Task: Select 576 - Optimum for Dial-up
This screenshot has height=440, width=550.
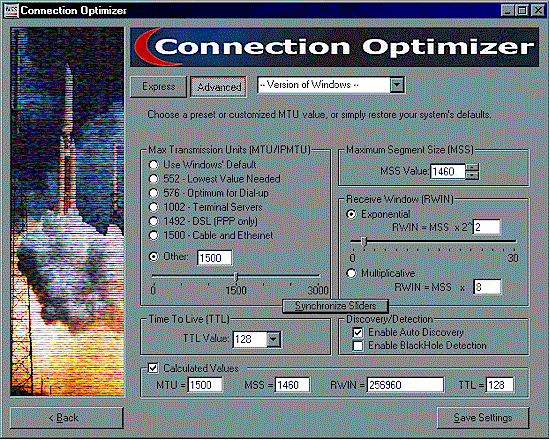Action: click(153, 193)
